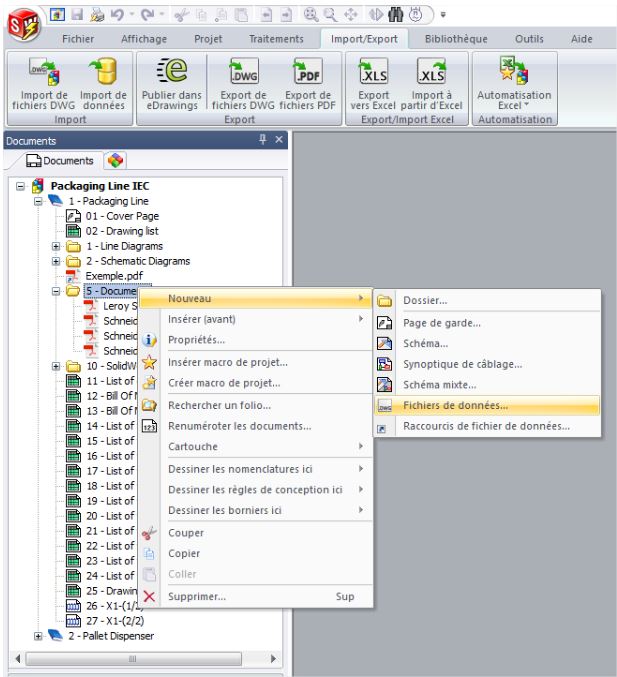This screenshot has height=677, width=617.
Task: Click the undo arrow icon
Action: [117, 15]
